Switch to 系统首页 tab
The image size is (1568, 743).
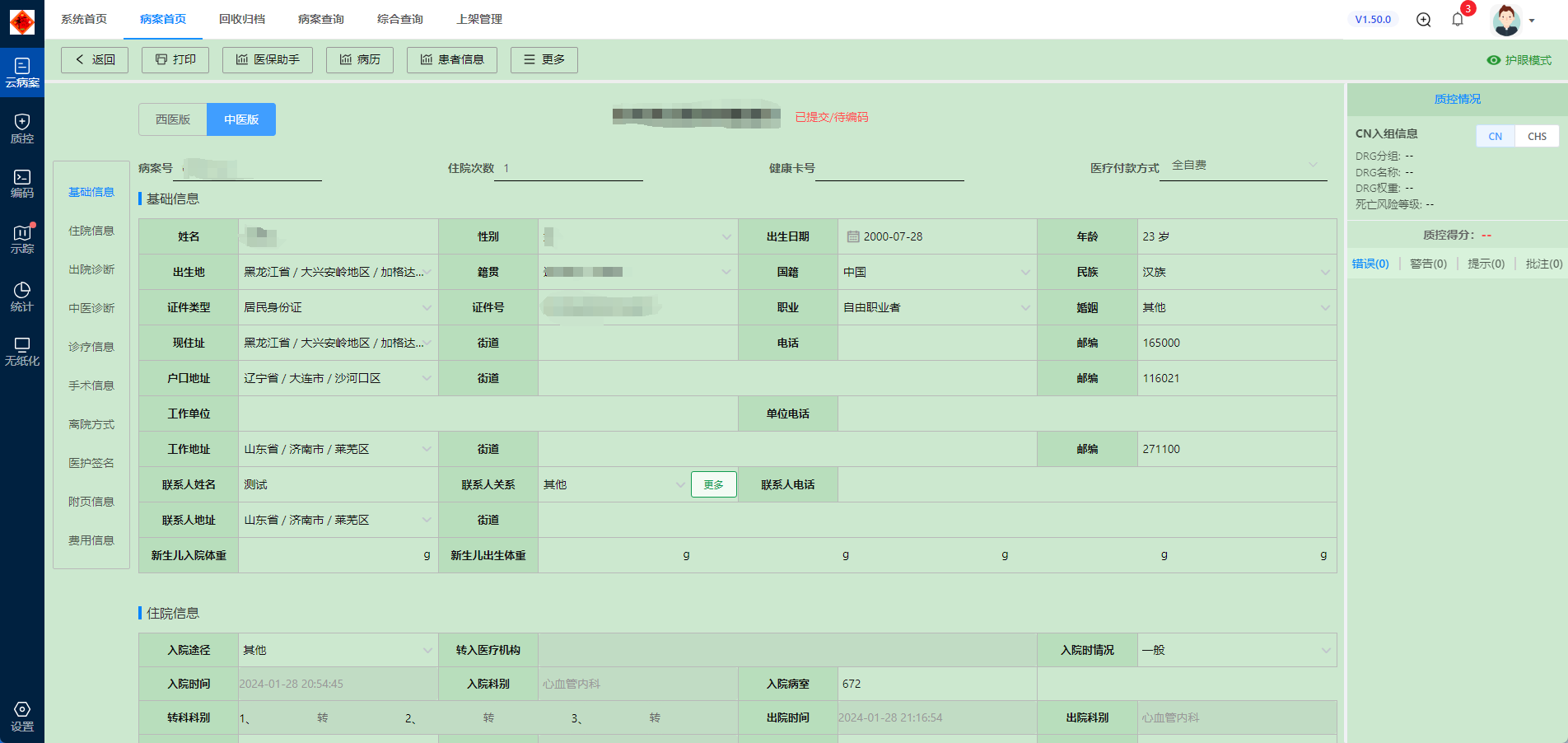84,19
